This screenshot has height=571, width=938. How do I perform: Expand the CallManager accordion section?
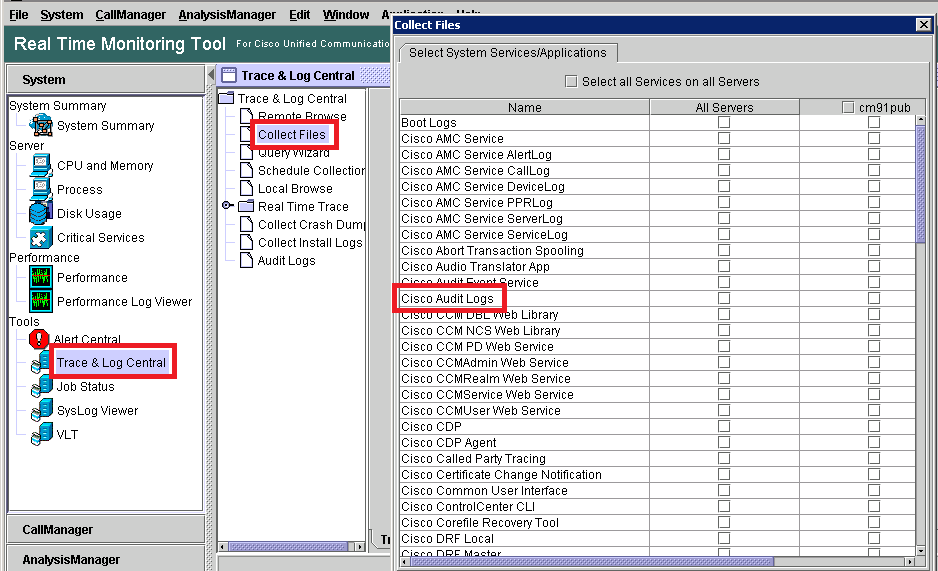(x=105, y=530)
